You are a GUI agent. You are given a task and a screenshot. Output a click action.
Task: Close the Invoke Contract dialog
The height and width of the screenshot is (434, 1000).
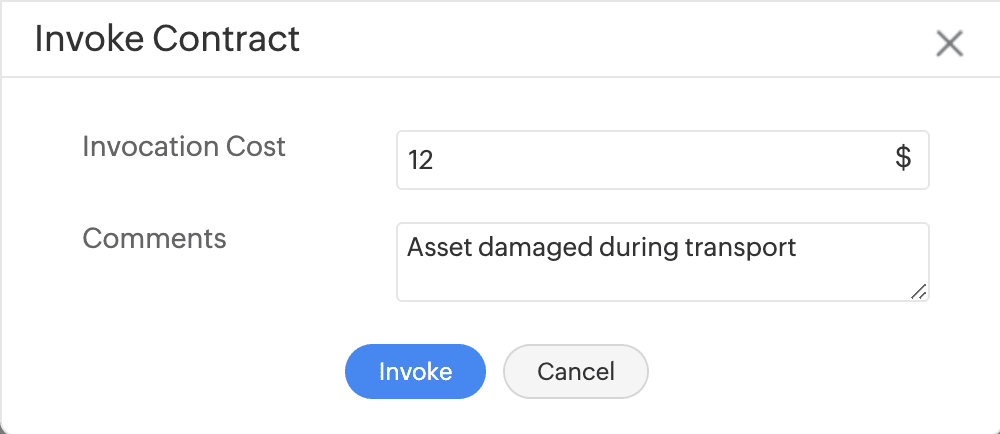click(x=948, y=43)
